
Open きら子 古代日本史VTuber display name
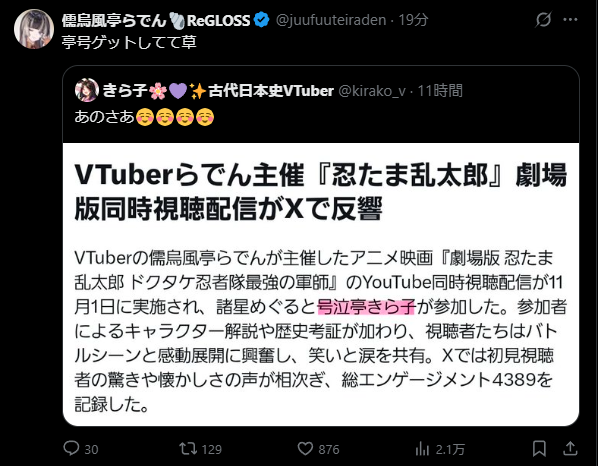(218, 91)
